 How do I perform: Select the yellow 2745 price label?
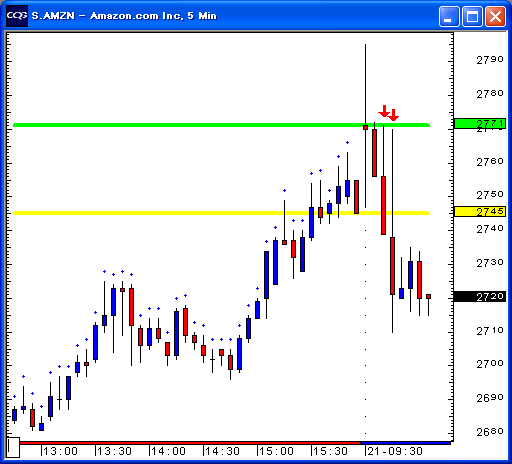(480, 211)
